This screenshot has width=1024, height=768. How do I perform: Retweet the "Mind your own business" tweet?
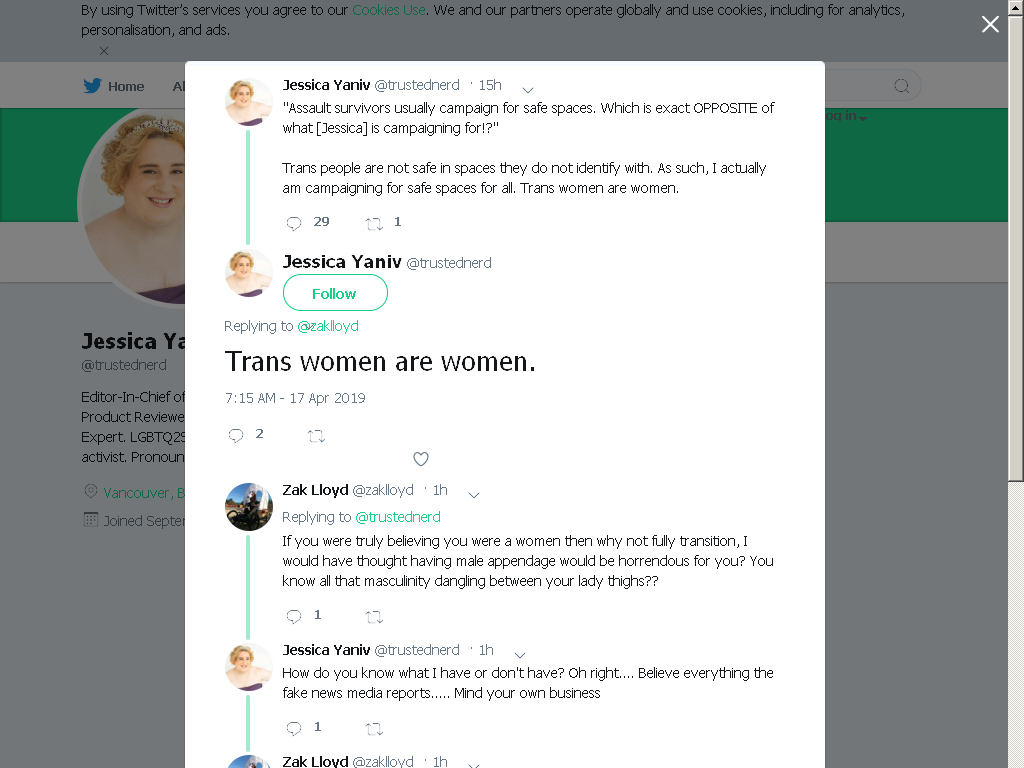tap(374, 729)
